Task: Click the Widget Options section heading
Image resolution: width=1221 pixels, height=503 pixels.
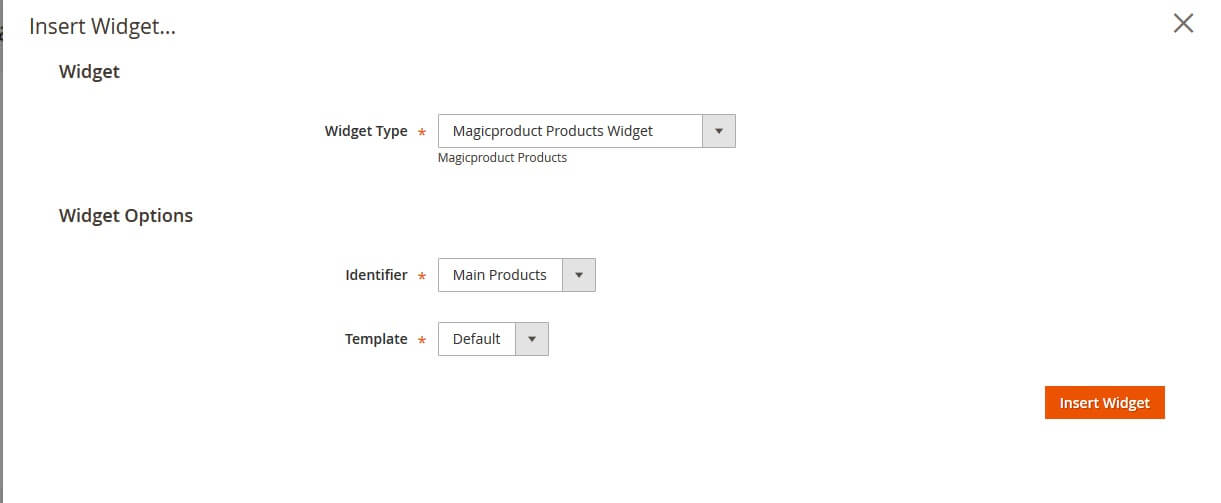Action: 126,216
